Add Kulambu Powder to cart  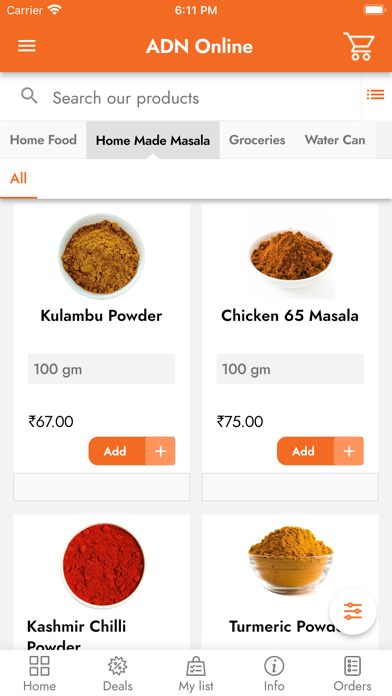pyautogui.click(x=117, y=451)
